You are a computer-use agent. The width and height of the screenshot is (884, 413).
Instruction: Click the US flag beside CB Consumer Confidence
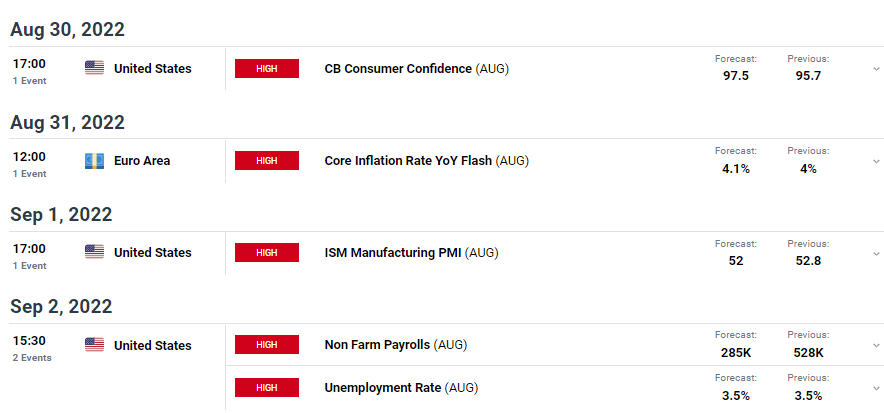pos(94,68)
